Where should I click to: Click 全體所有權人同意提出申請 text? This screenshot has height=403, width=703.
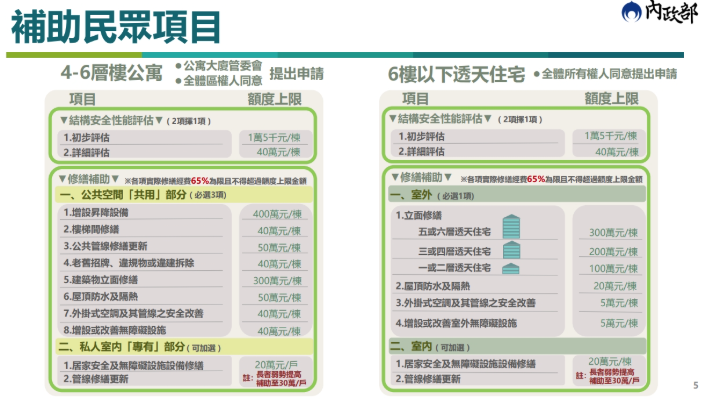[609, 74]
